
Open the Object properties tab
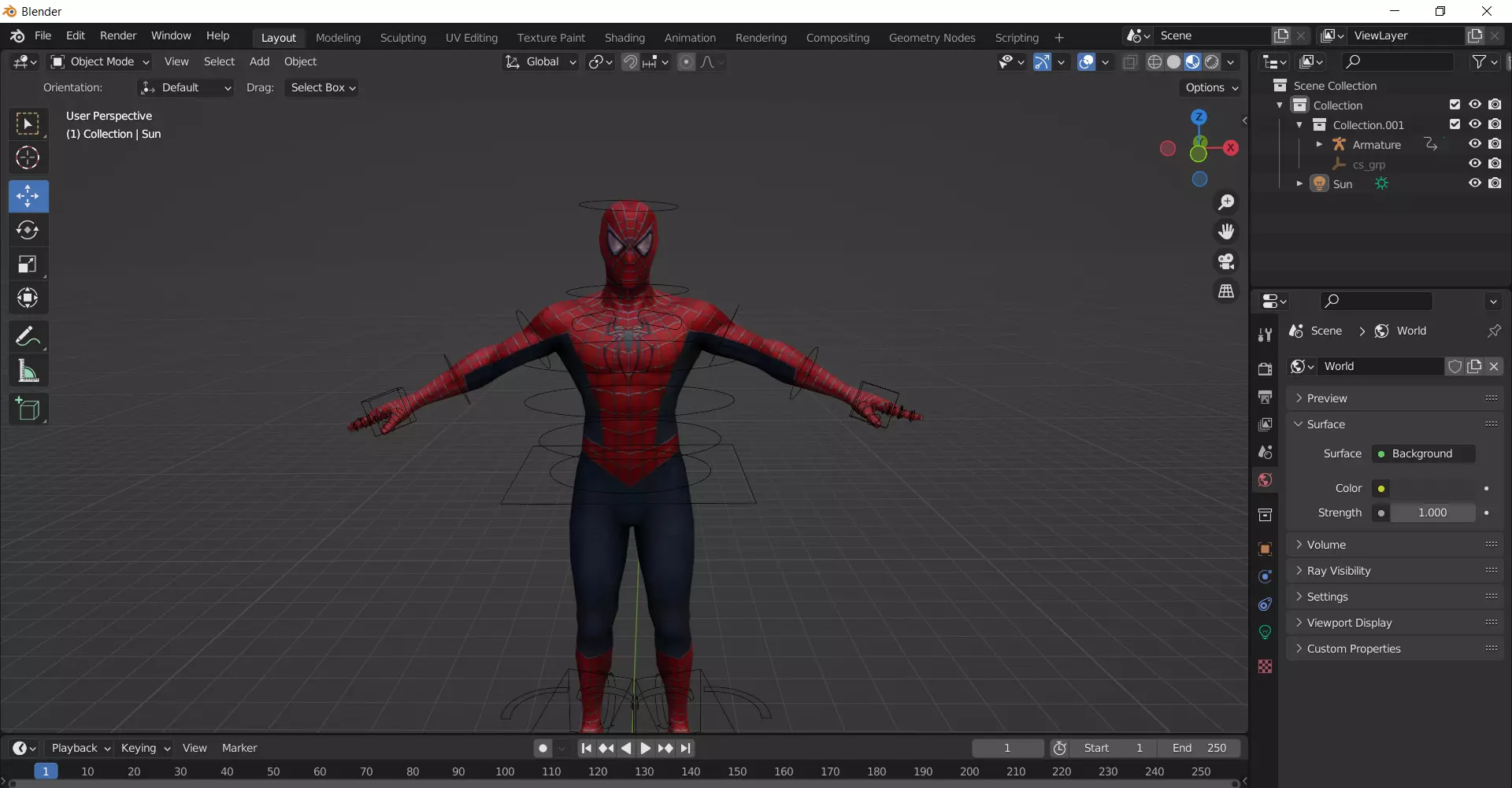1265,549
